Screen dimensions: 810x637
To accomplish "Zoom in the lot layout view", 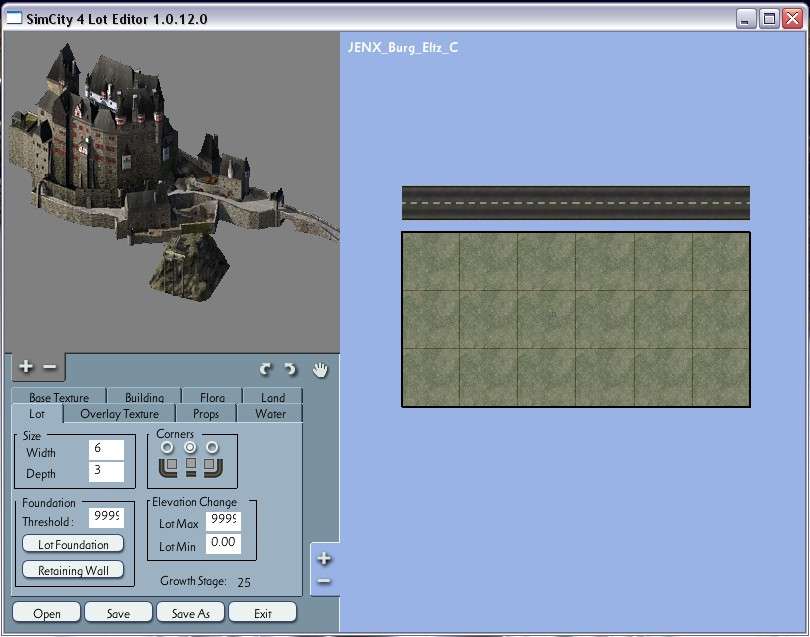I will pyautogui.click(x=324, y=558).
